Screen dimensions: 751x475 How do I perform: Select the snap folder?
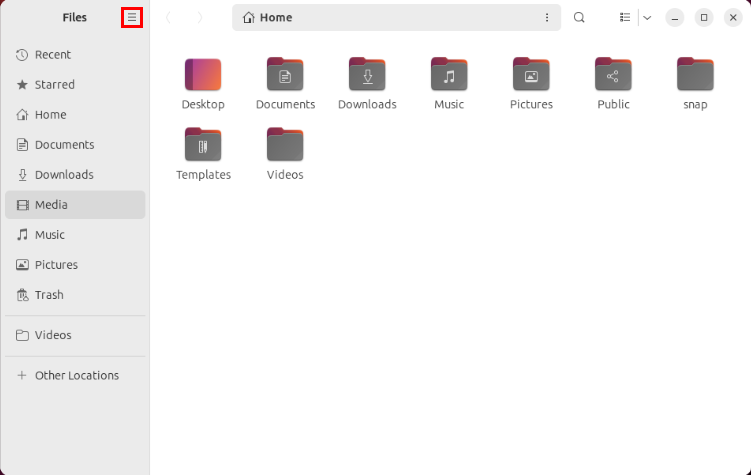click(x=695, y=75)
